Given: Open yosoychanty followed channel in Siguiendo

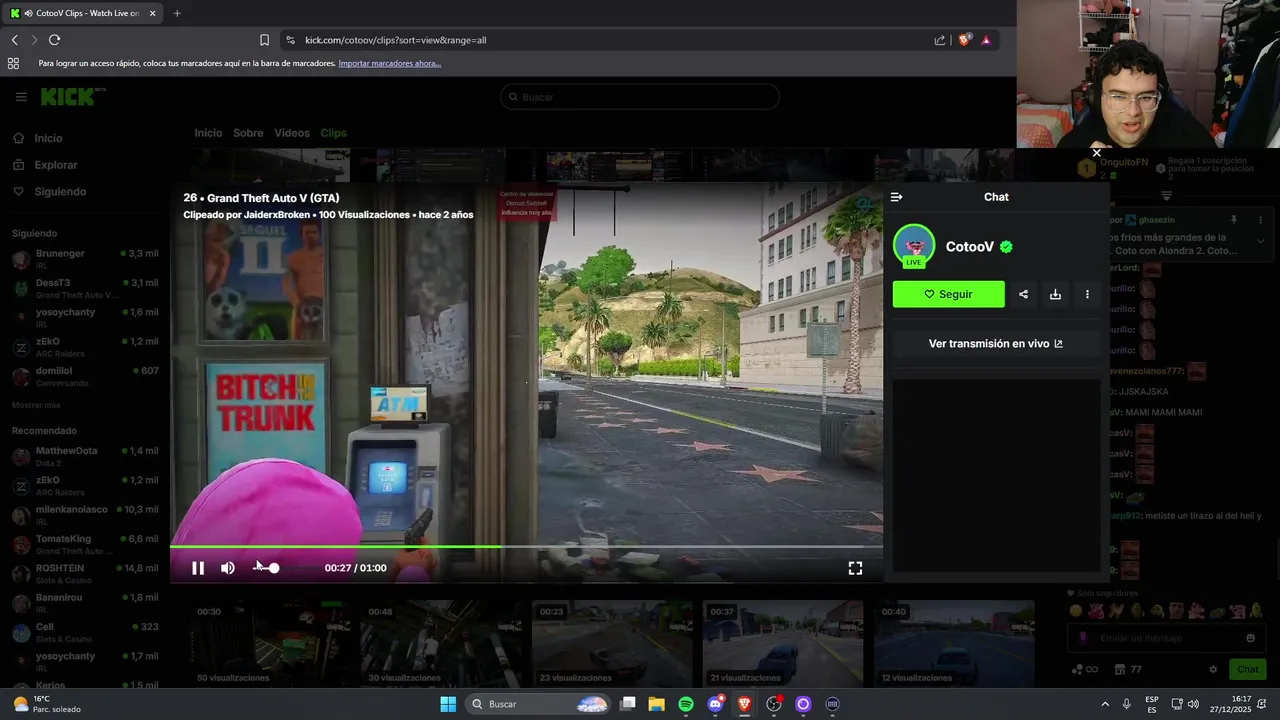Looking at the screenshot, I should pos(86,317).
